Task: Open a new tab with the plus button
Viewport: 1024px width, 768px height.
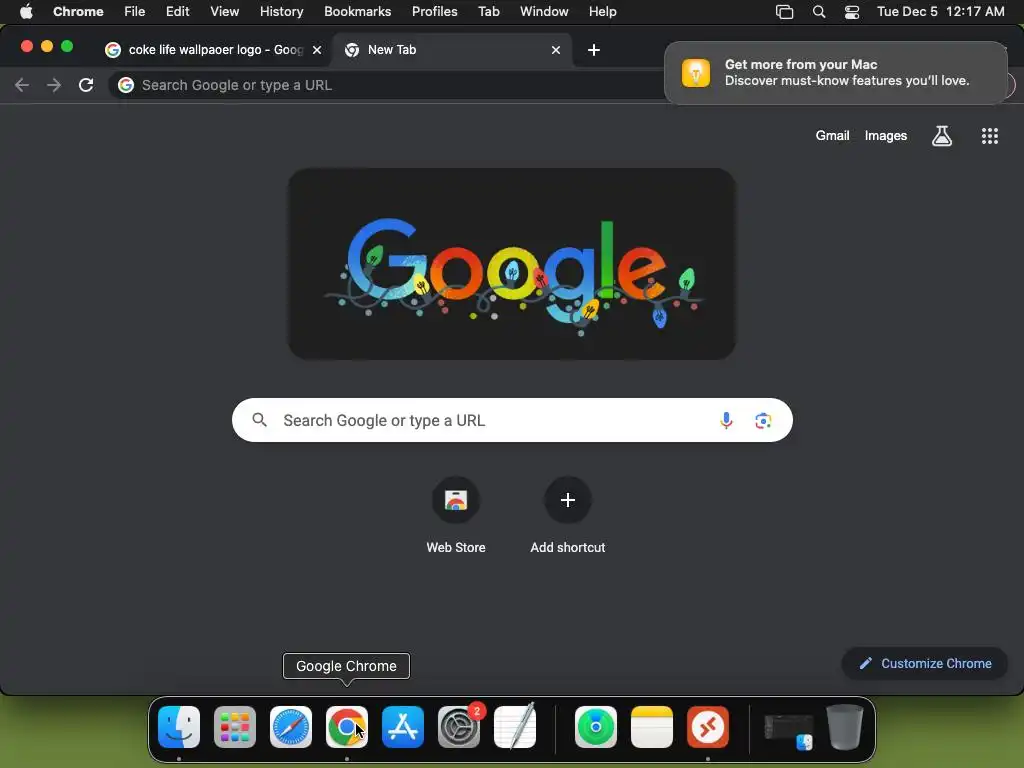Action: click(594, 50)
